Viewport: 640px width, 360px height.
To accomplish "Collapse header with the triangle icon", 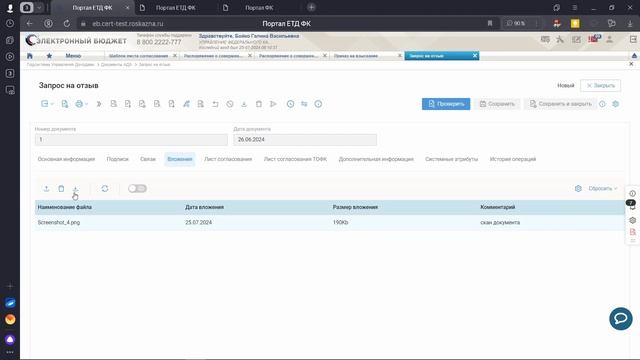I will (x=634, y=56).
